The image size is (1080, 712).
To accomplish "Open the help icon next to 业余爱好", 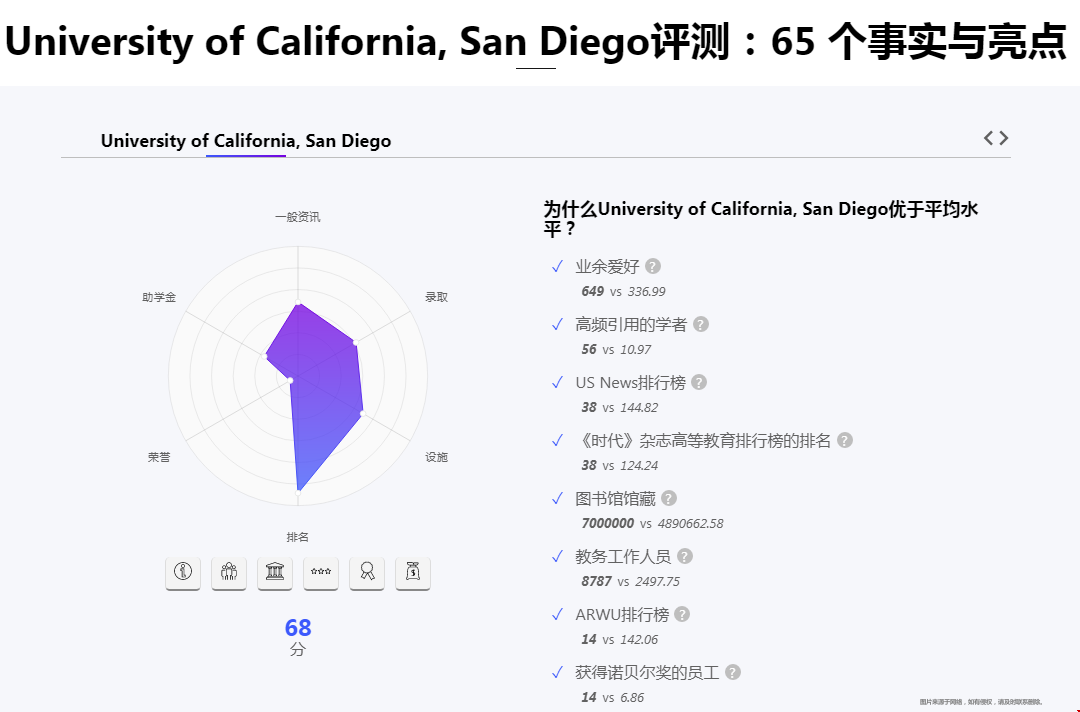I will (652, 266).
